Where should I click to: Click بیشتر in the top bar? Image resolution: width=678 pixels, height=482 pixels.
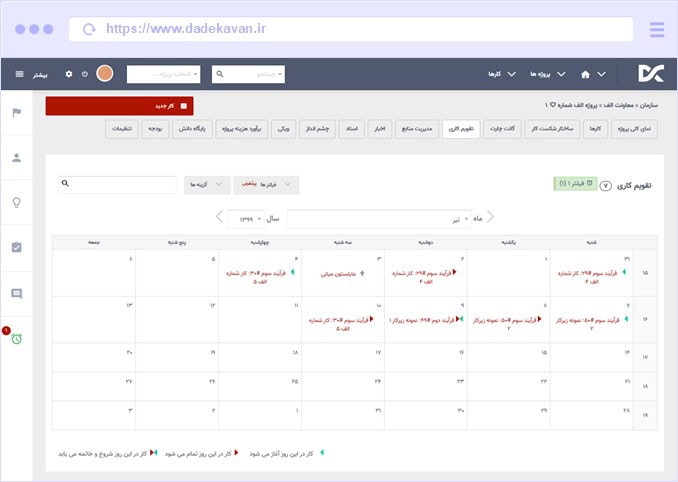pyautogui.click(x=40, y=75)
